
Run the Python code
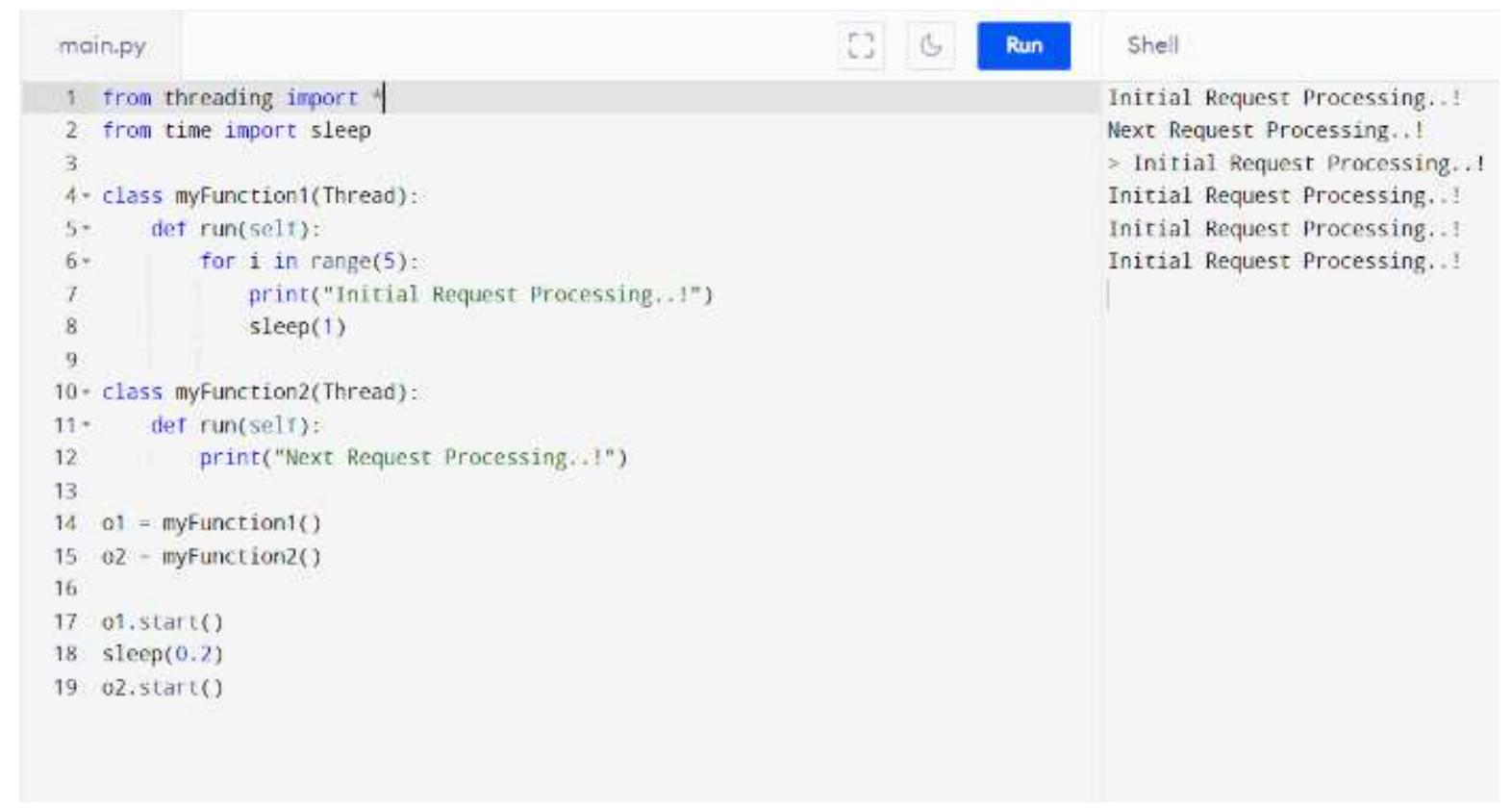1023,45
